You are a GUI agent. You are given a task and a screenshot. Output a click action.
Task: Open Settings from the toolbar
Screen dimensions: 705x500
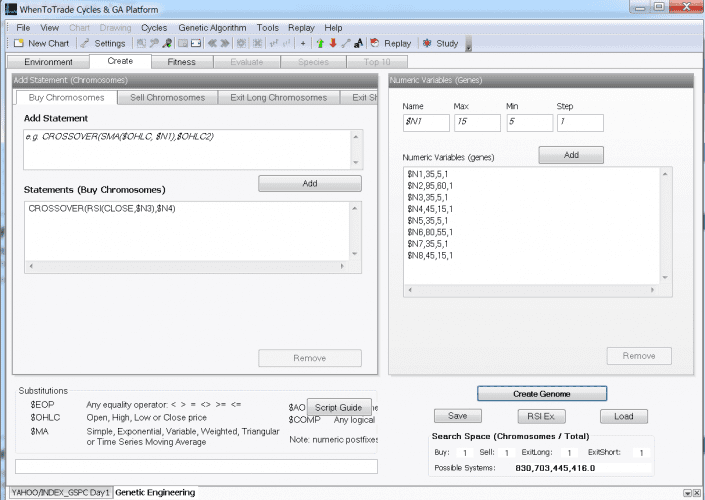[103, 43]
